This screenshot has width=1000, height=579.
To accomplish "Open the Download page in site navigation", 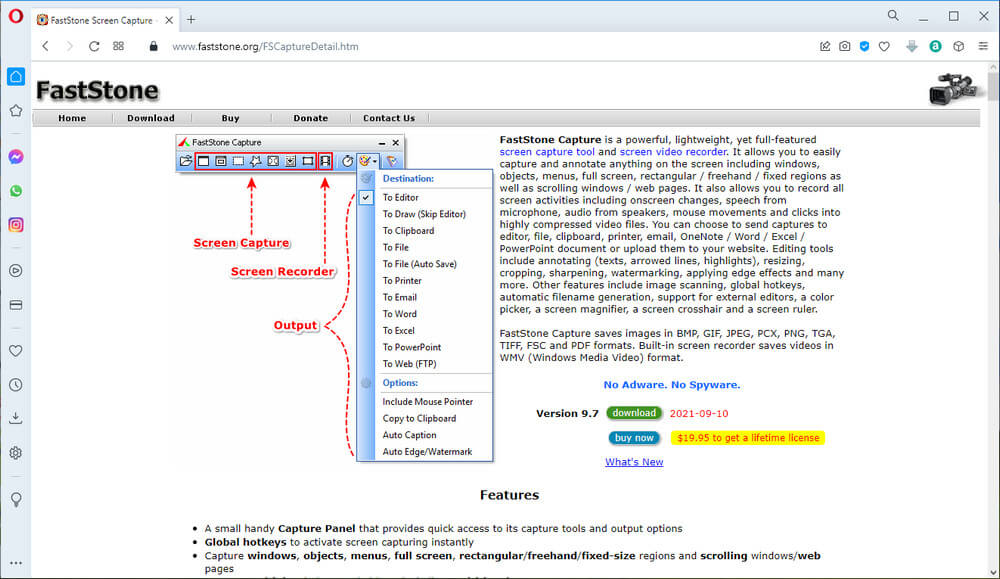I will pos(151,118).
